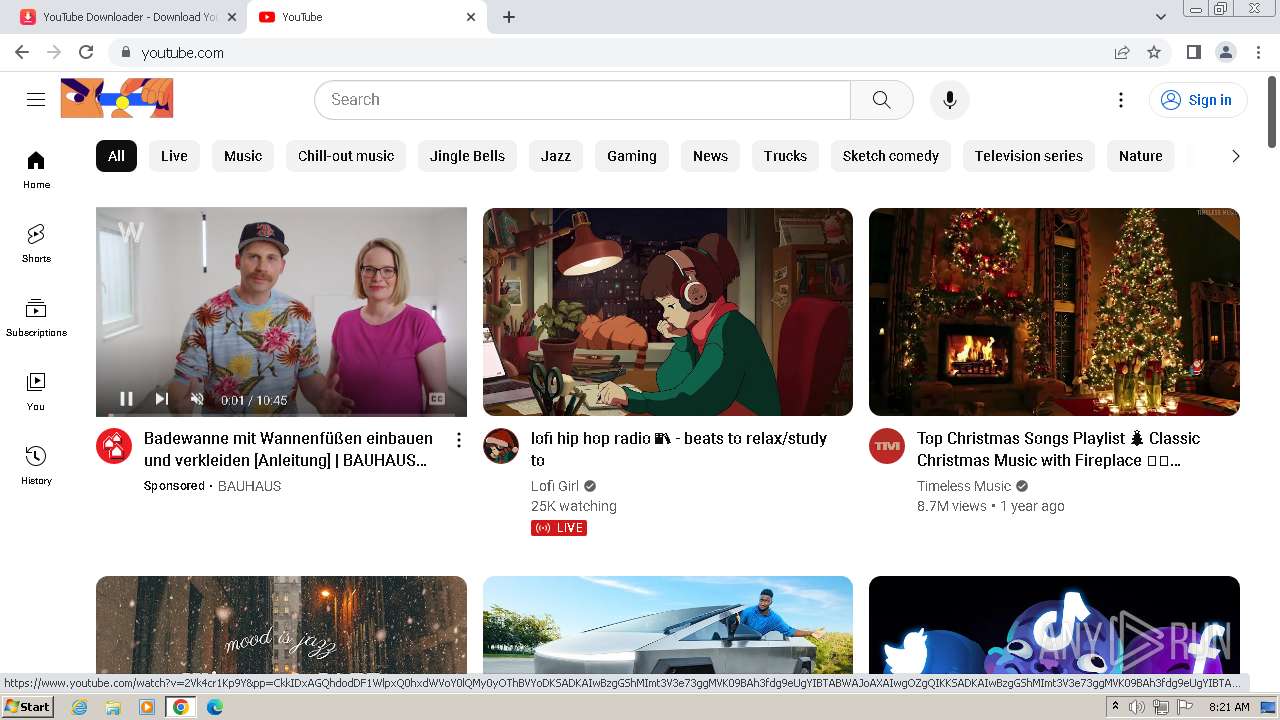Unmute the BAUHAUS ad preview
1280x720 pixels.
pyautogui.click(x=197, y=399)
